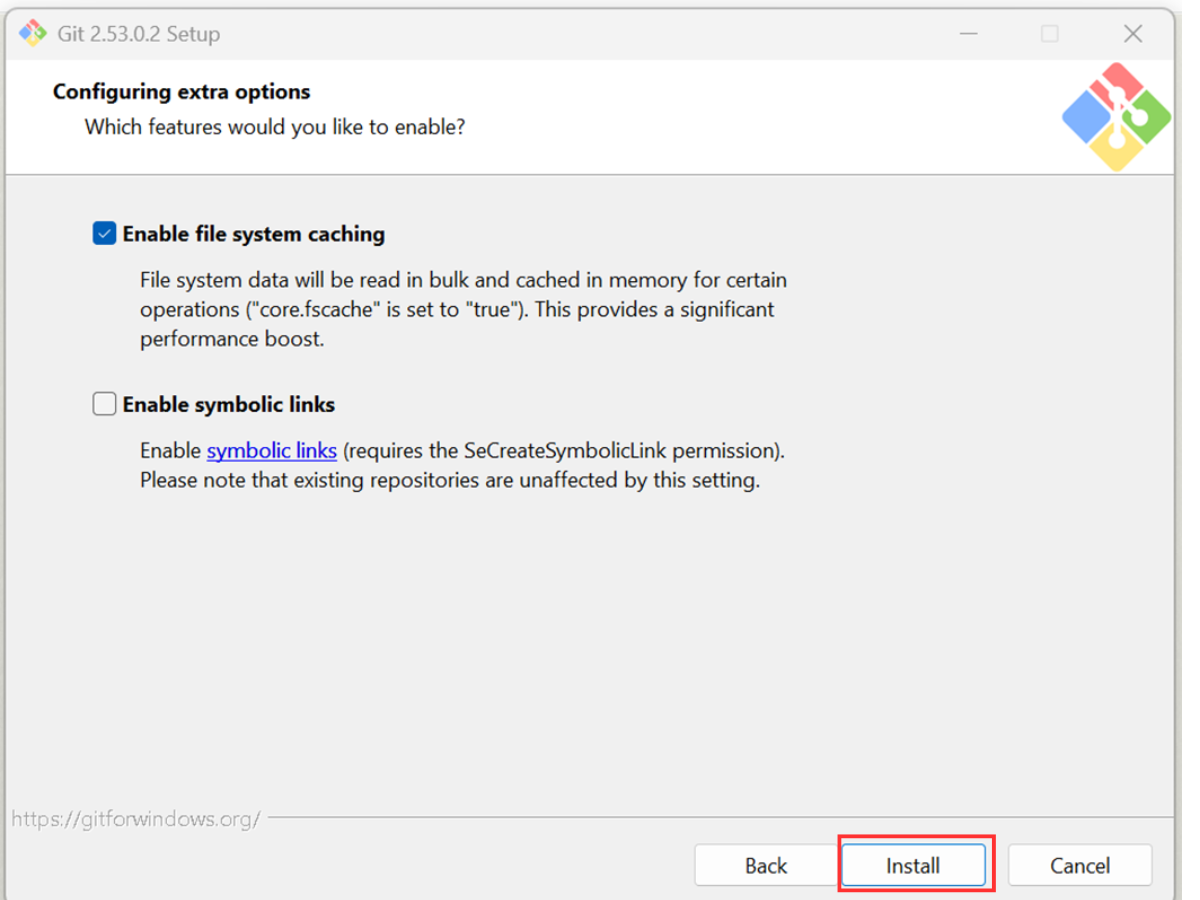Screen dimensions: 1200x900
Task: Minimize the Git Setup window
Action: 968,34
